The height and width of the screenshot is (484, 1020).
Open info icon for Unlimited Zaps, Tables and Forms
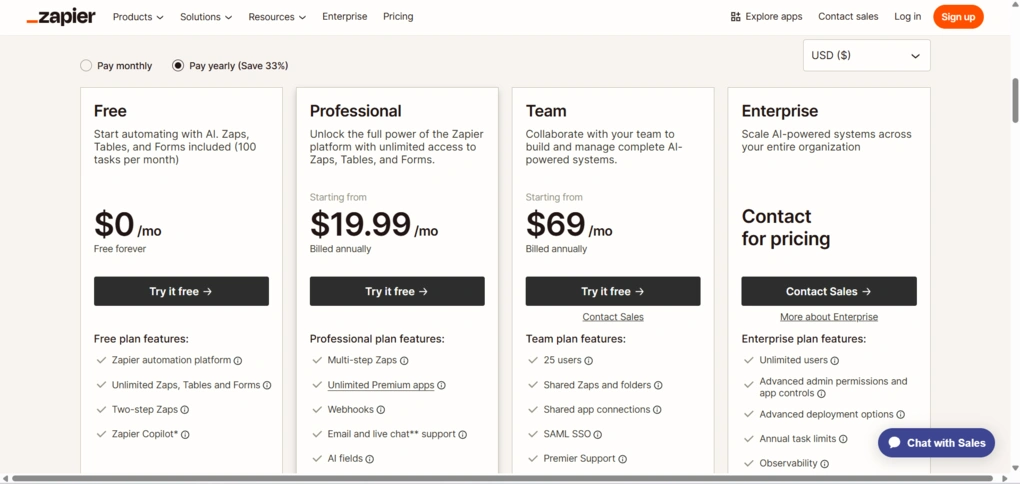pos(267,385)
